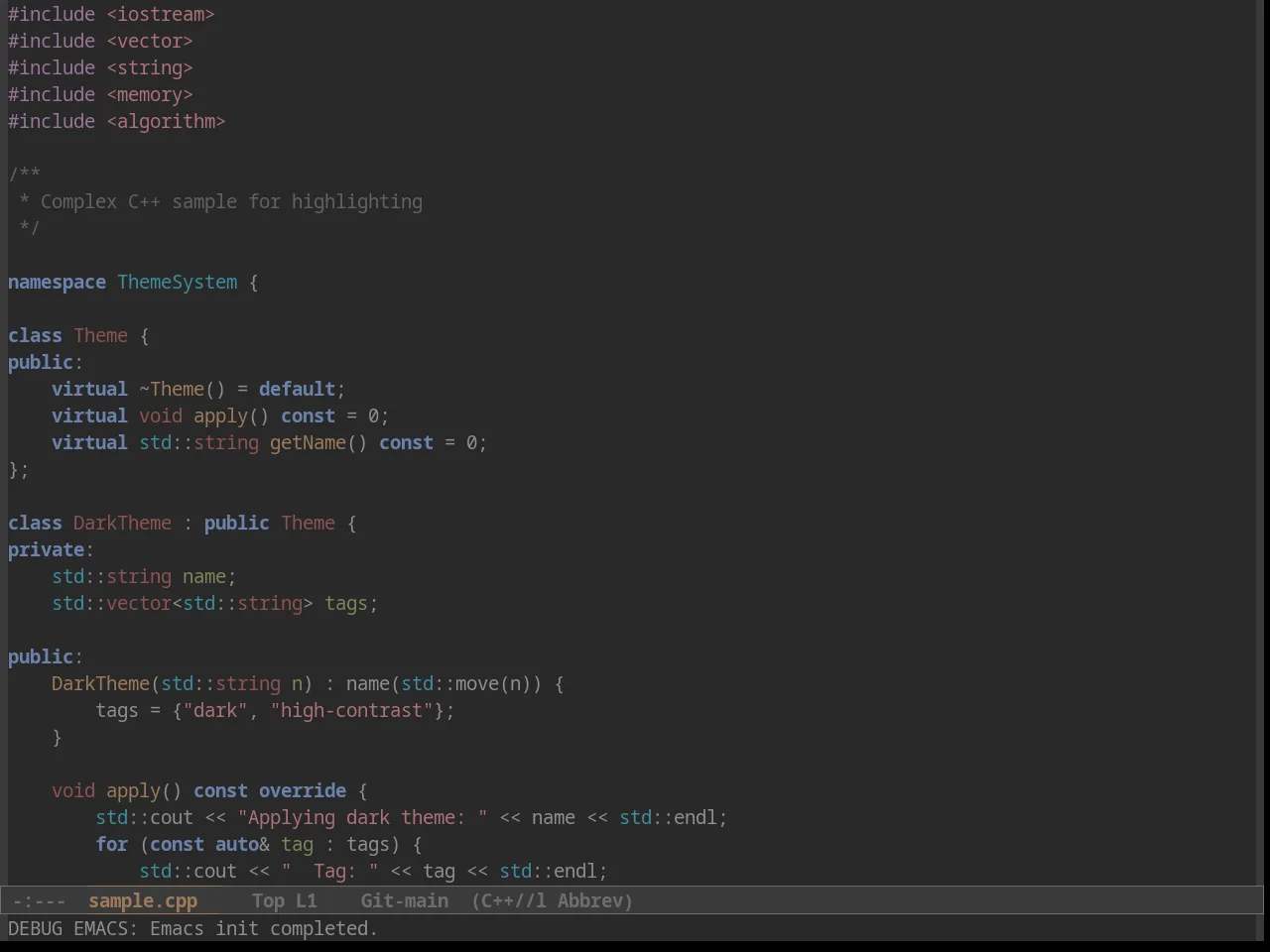Screen dimensions: 1270x952
Task: Click 'getName()' function name
Action: pyautogui.click(x=318, y=442)
